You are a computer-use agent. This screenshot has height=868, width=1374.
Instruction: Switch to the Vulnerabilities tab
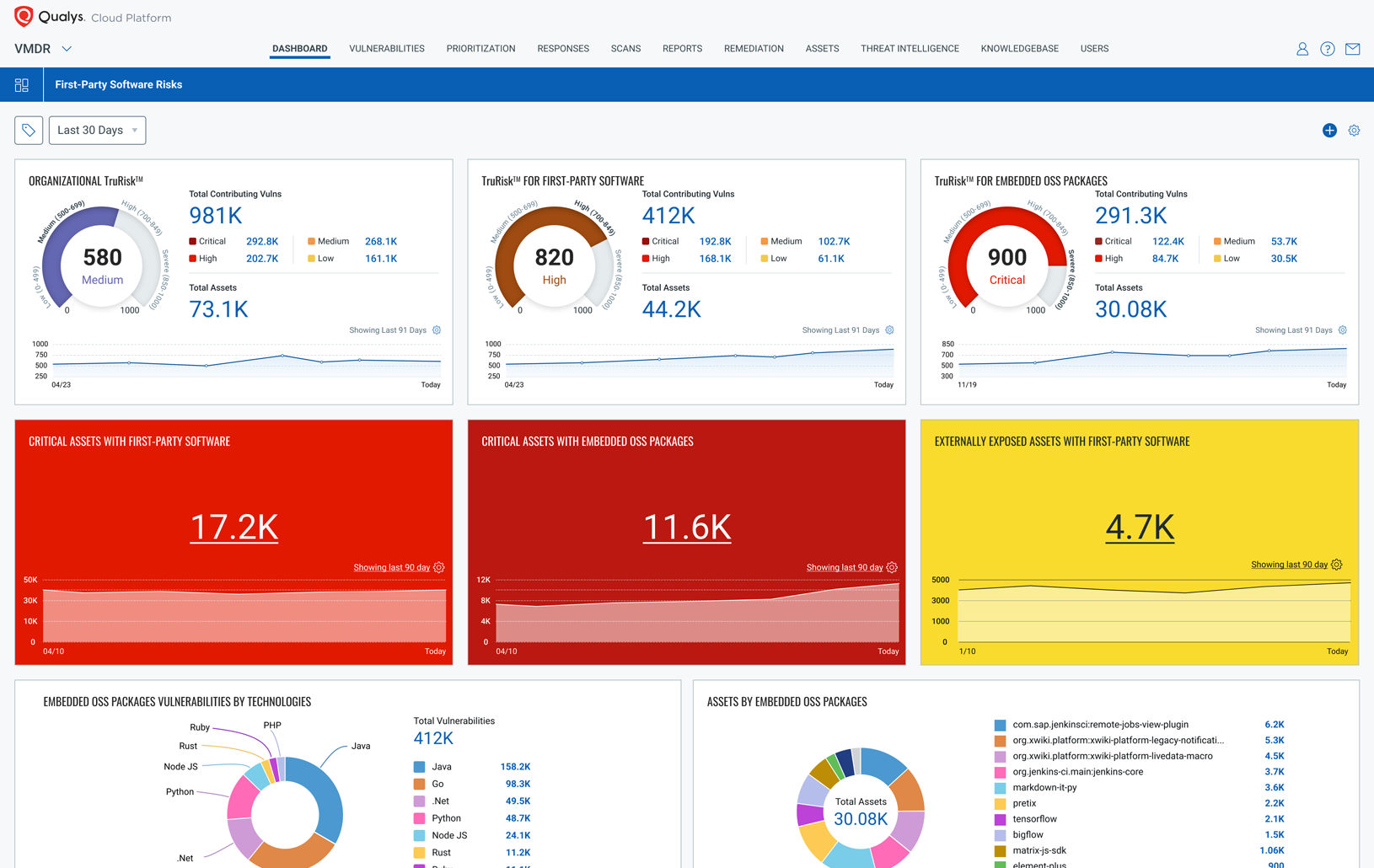[387, 49]
